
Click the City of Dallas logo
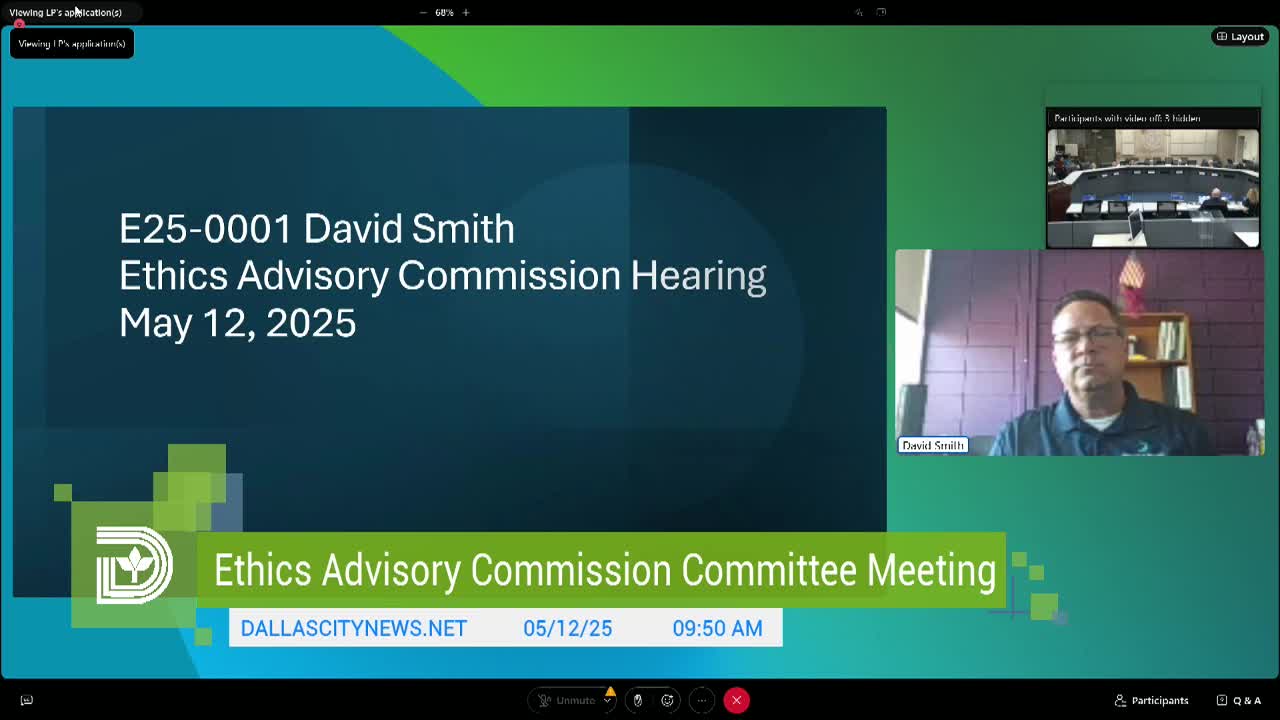tap(134, 565)
